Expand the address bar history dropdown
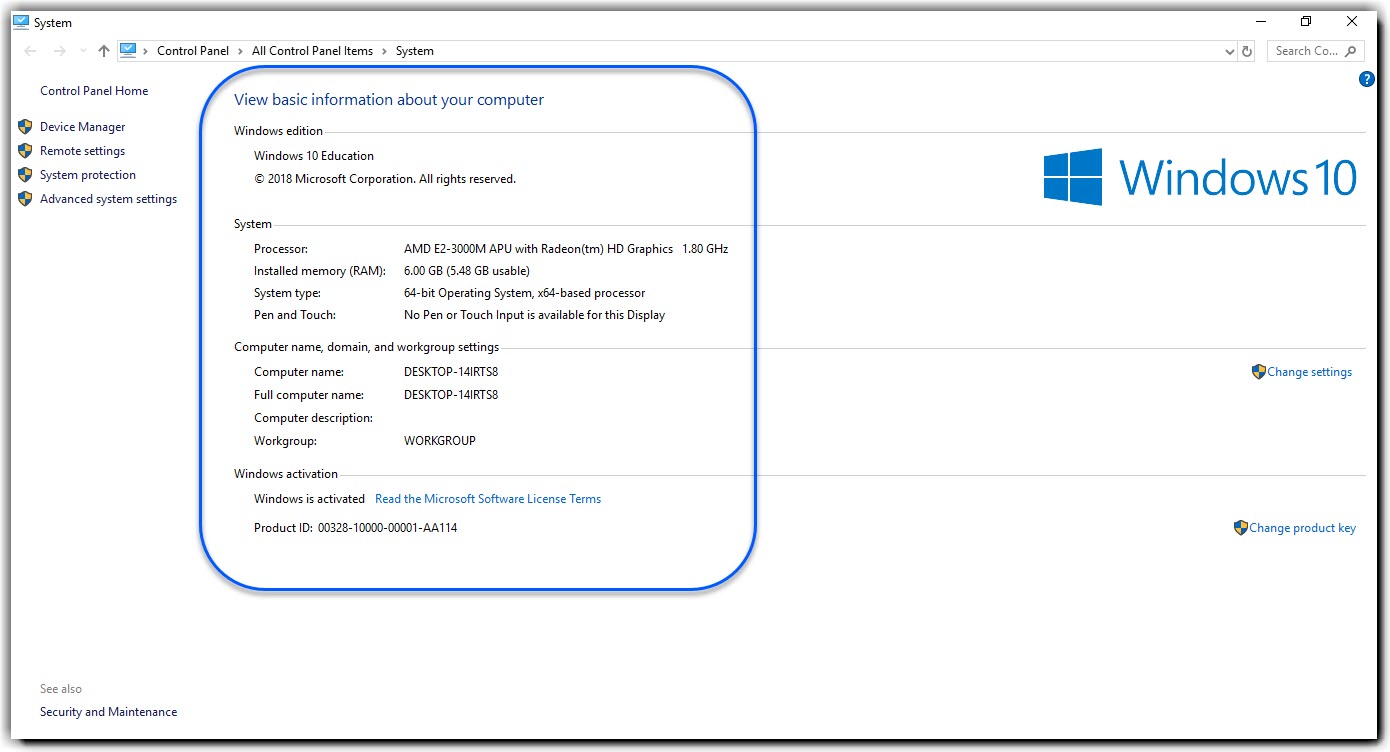The image size is (1390, 752). tap(1230, 51)
